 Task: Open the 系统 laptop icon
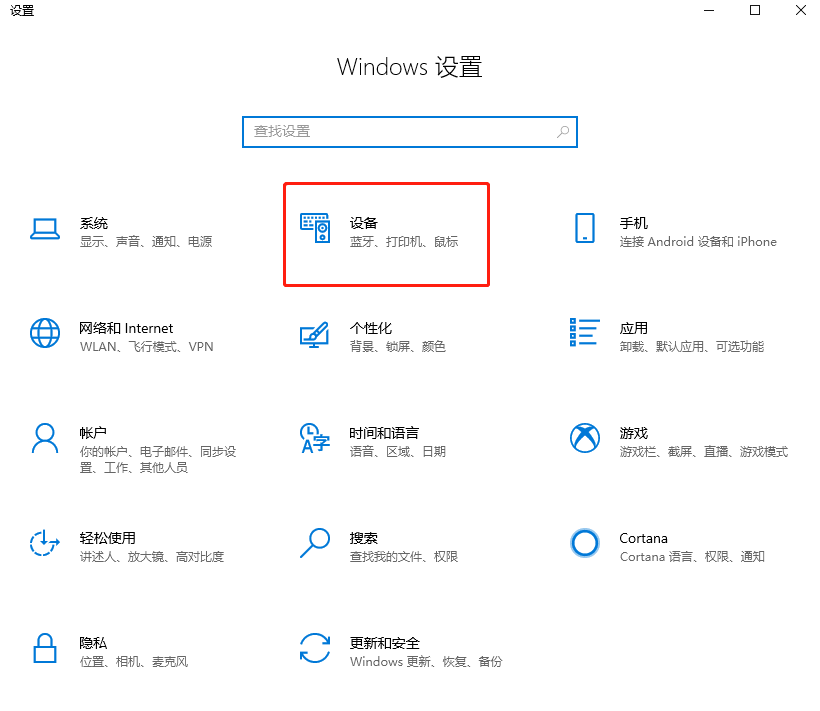[44, 229]
